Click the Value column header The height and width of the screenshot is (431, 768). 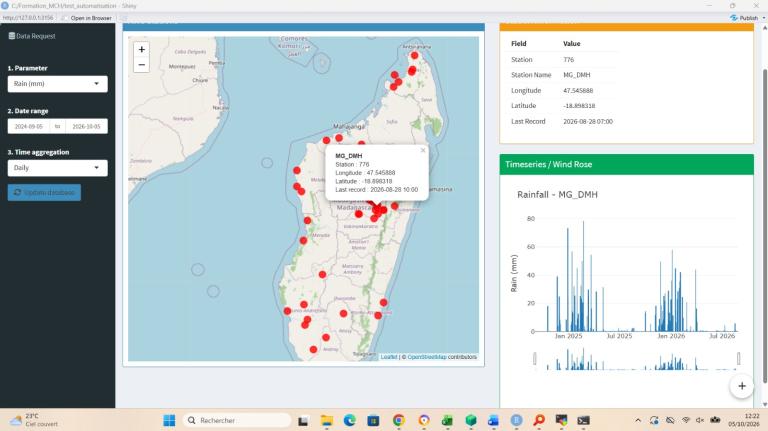pos(572,44)
